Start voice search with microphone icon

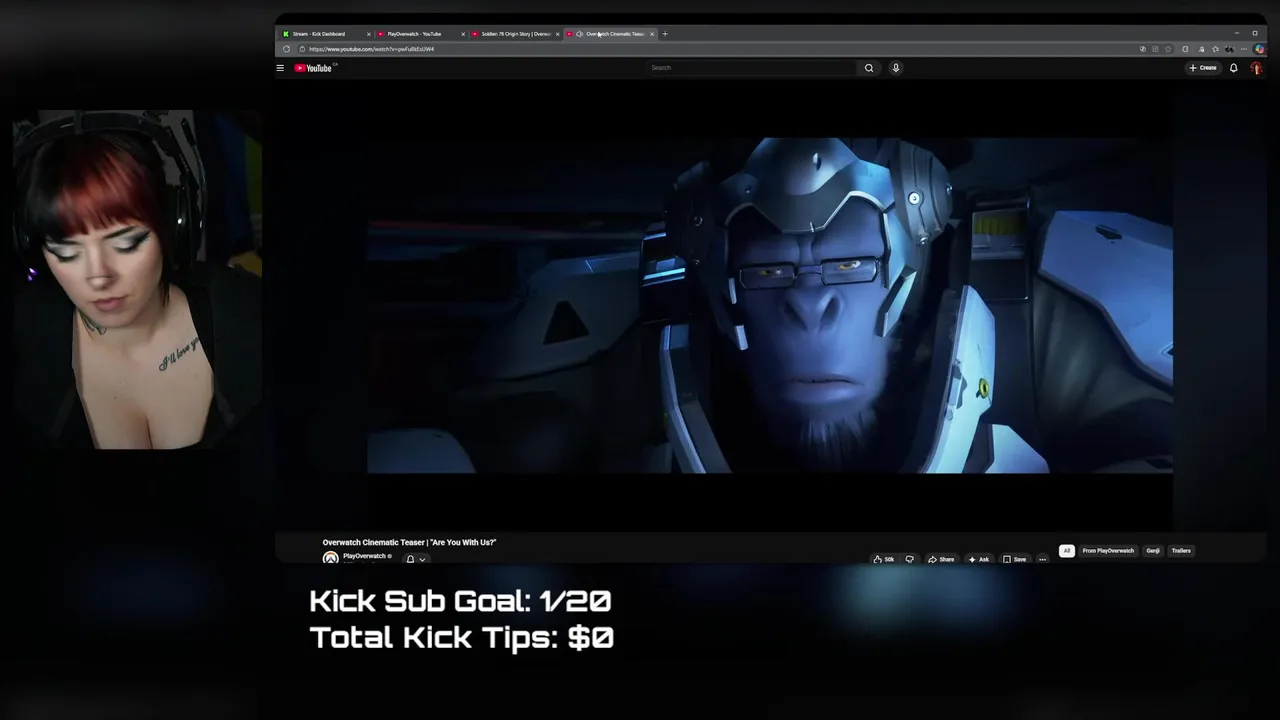[896, 68]
